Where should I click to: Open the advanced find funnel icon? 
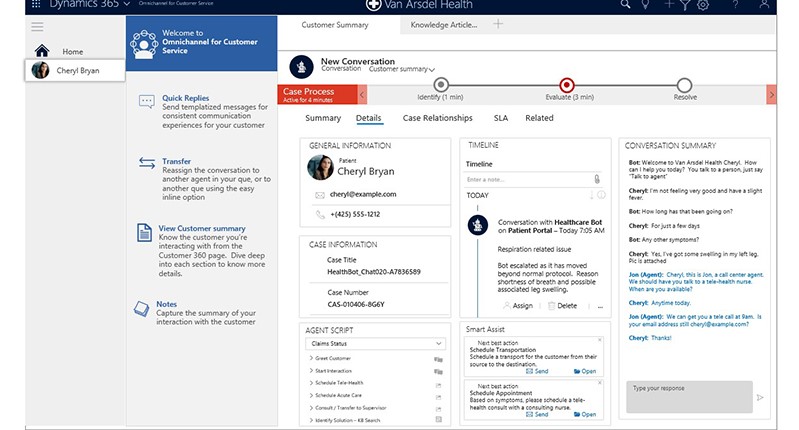click(685, 5)
